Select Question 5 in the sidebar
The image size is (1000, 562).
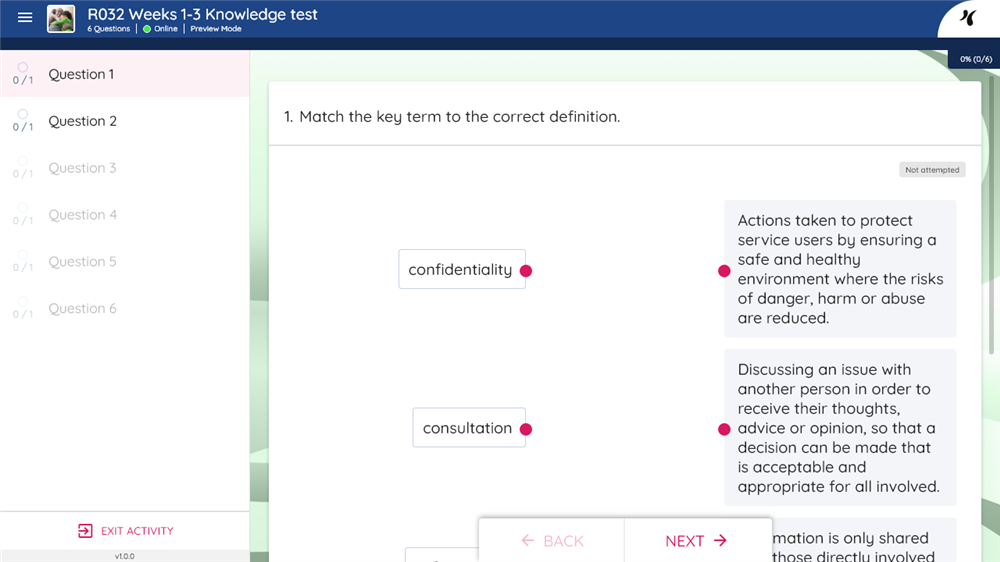point(124,262)
